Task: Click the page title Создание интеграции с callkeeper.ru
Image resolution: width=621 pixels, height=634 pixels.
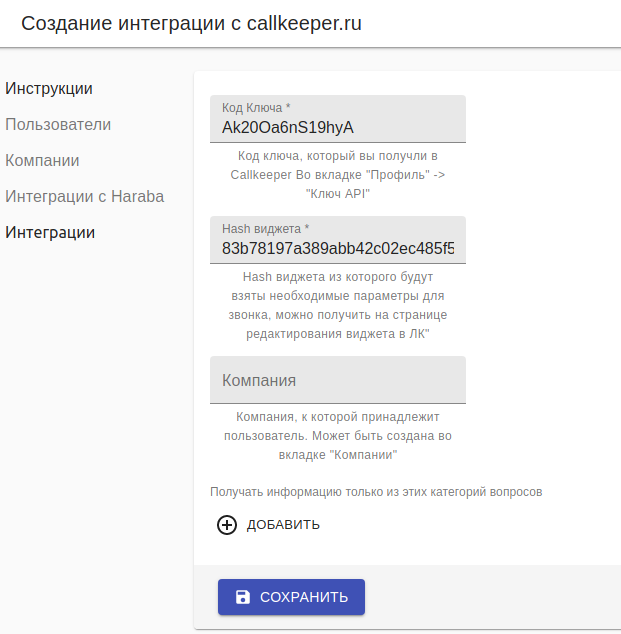Action: click(x=191, y=23)
